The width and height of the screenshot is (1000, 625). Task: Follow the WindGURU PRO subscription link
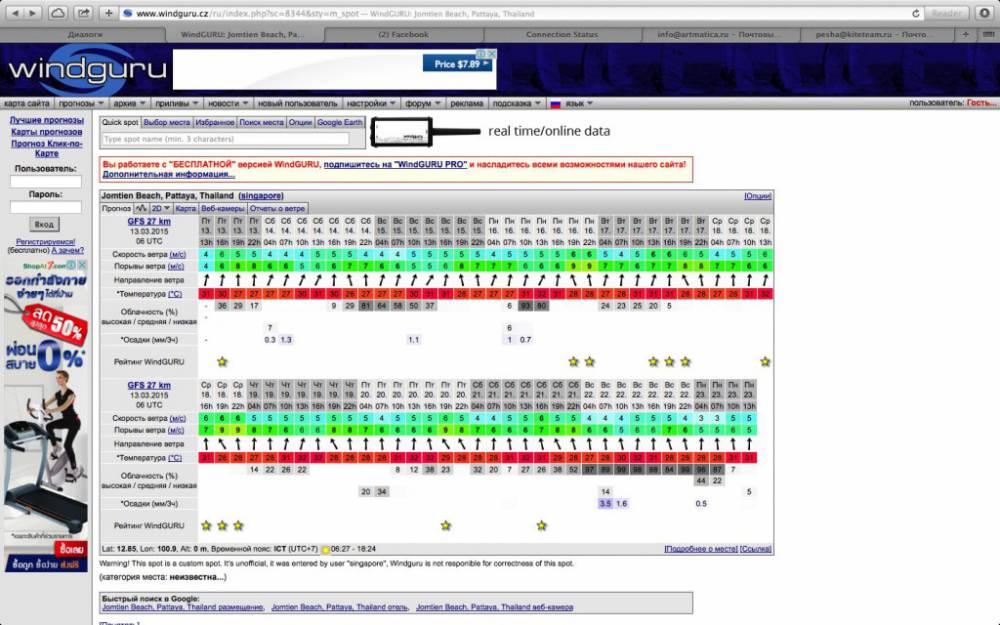click(395, 163)
